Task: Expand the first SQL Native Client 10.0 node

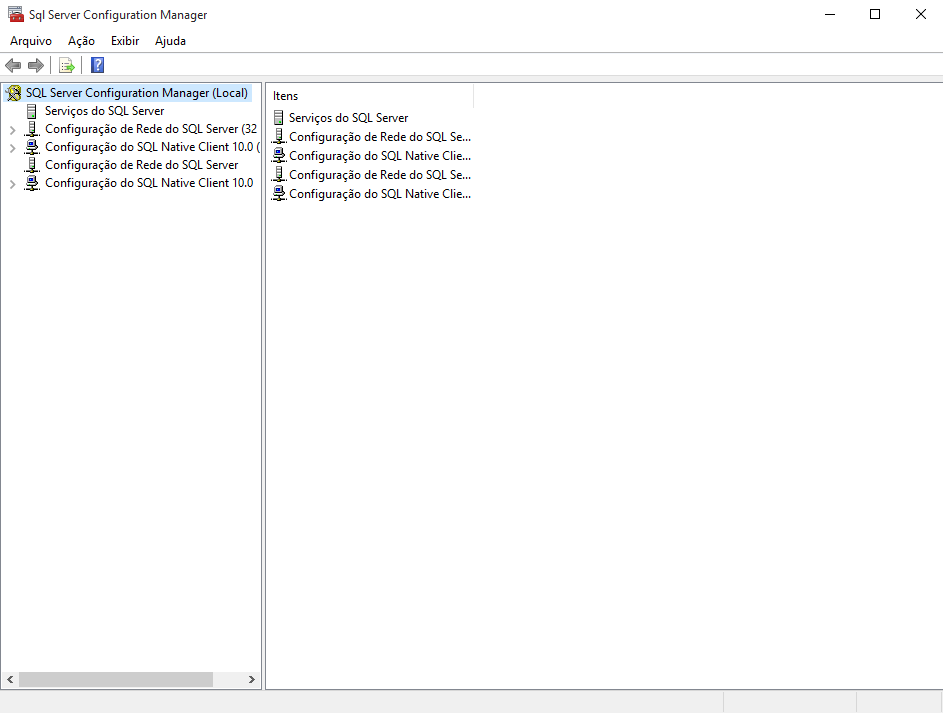Action: pos(12,148)
